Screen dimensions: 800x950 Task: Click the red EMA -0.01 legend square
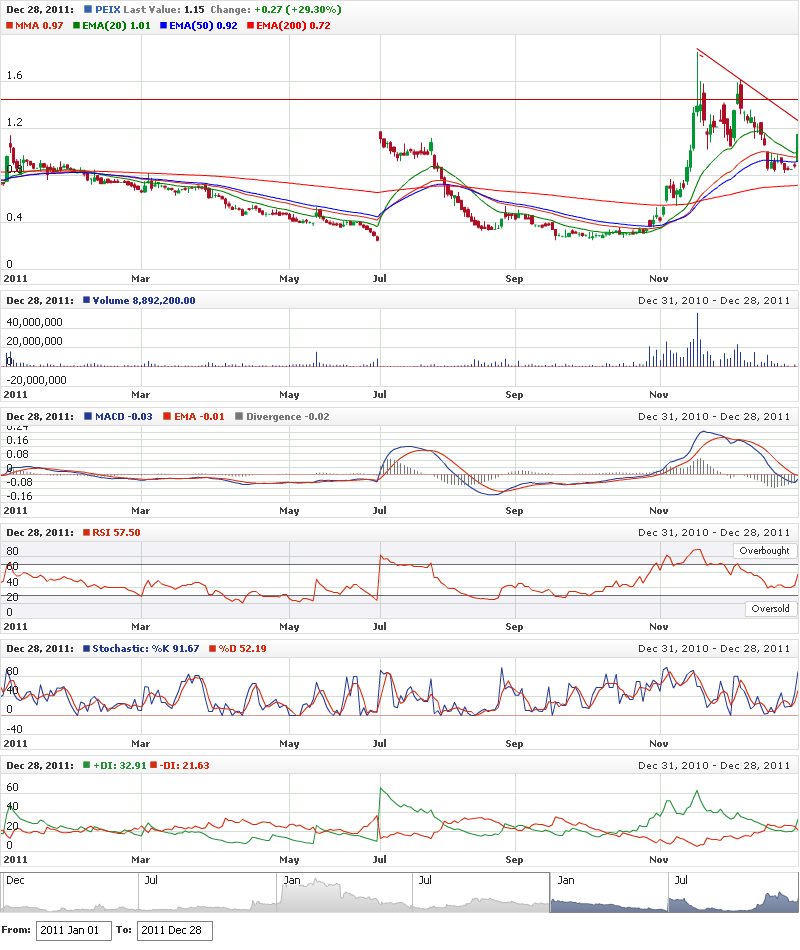point(167,416)
